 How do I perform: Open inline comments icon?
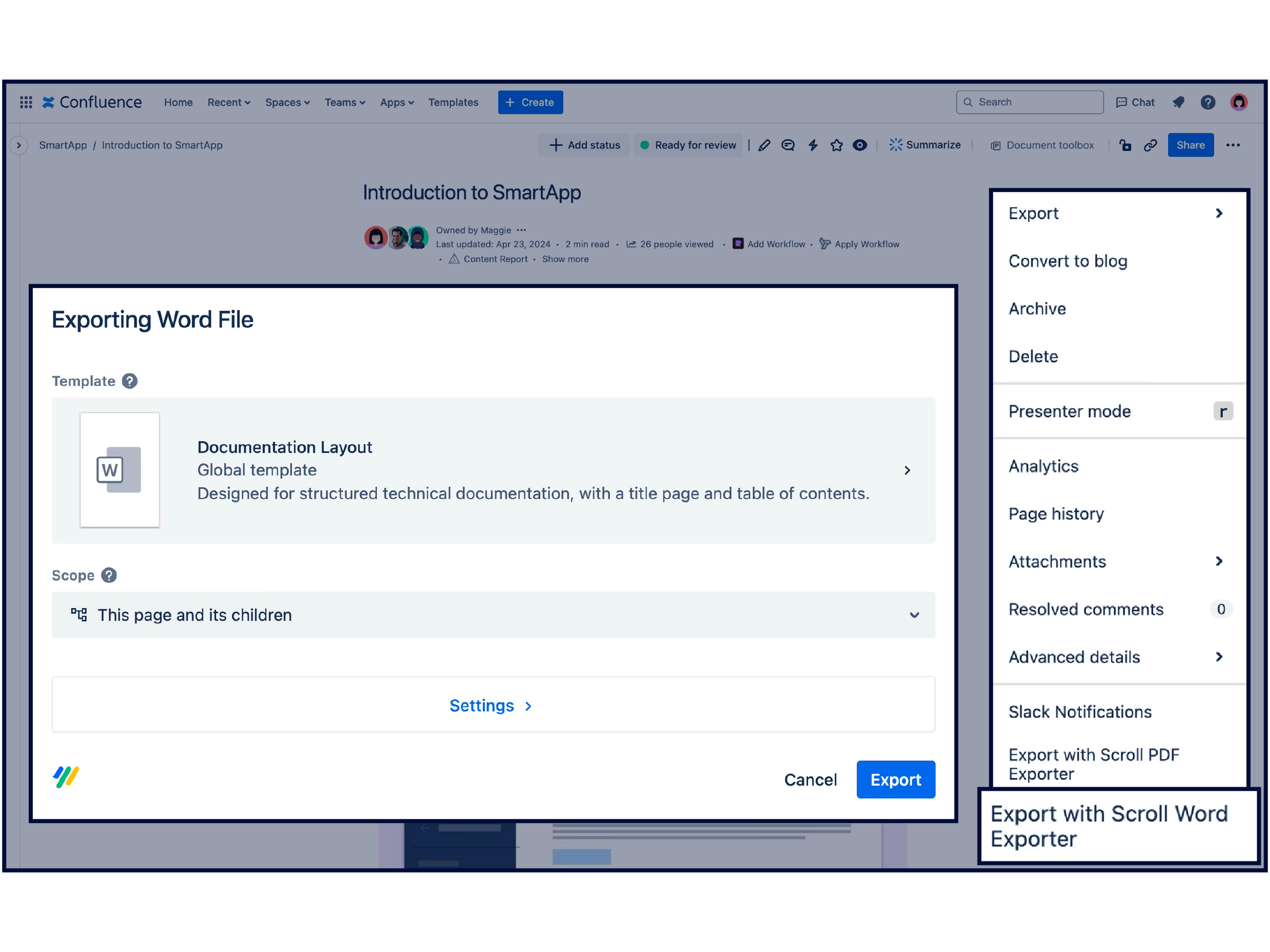click(x=788, y=145)
